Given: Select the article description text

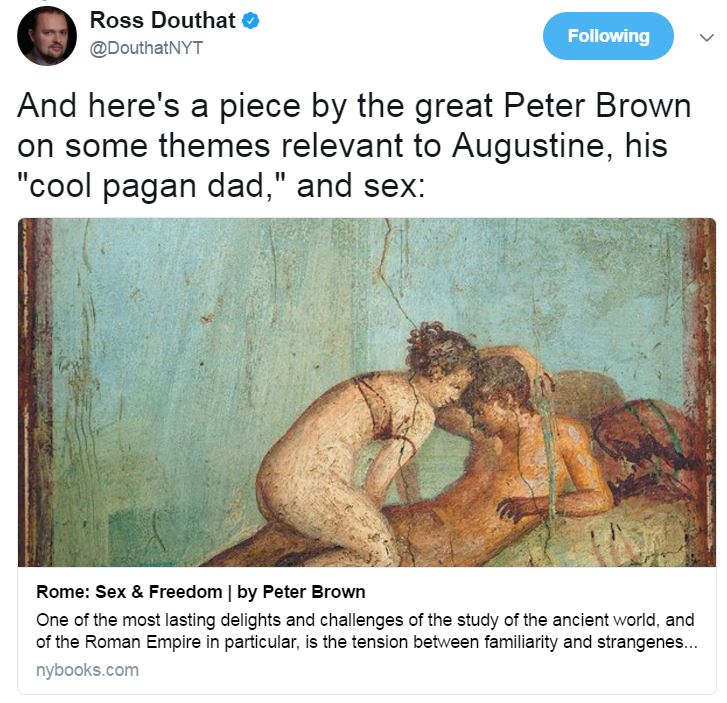Looking at the screenshot, I should 367,631.
